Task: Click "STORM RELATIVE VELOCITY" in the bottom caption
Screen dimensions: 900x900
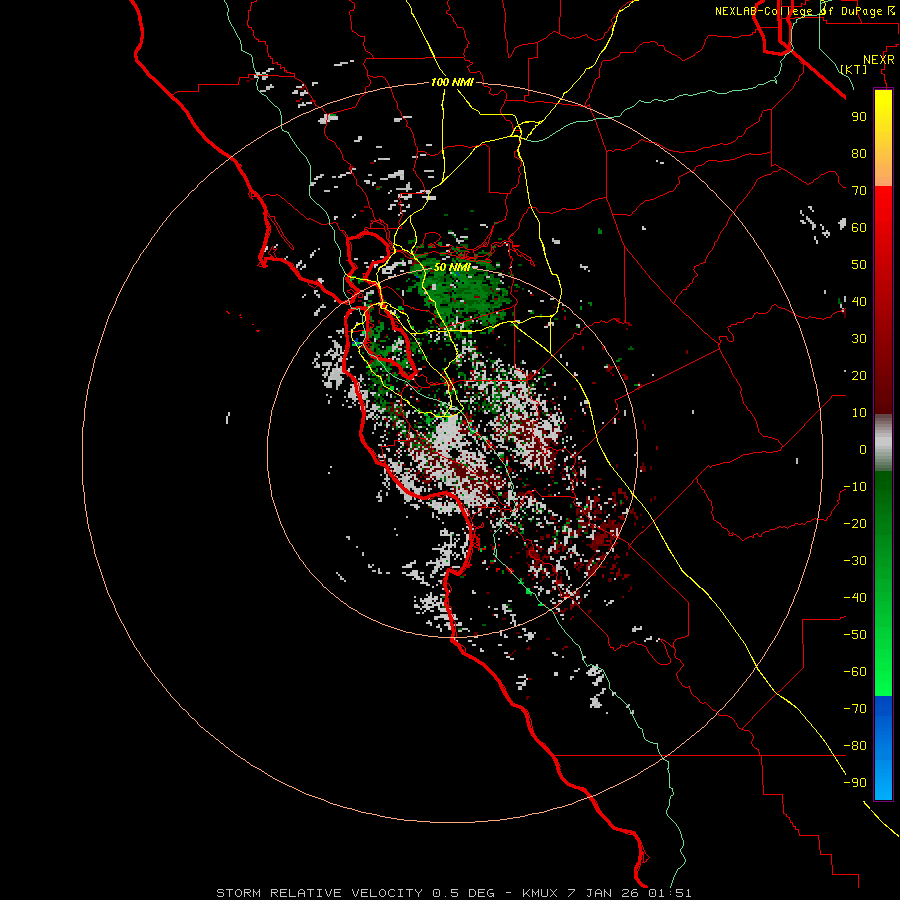Action: (x=320, y=893)
